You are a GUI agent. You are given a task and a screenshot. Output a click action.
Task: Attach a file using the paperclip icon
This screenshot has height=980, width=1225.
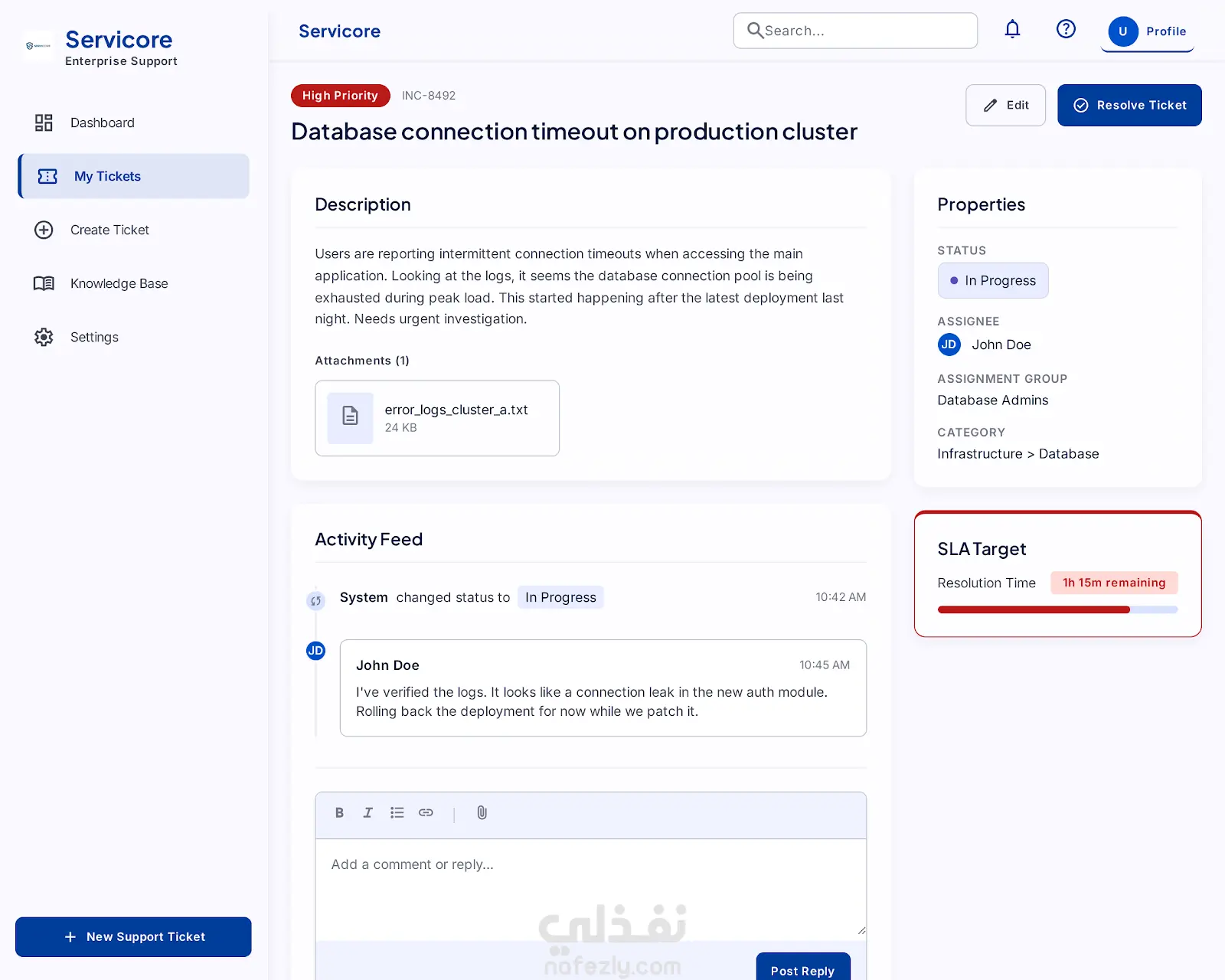(x=482, y=813)
